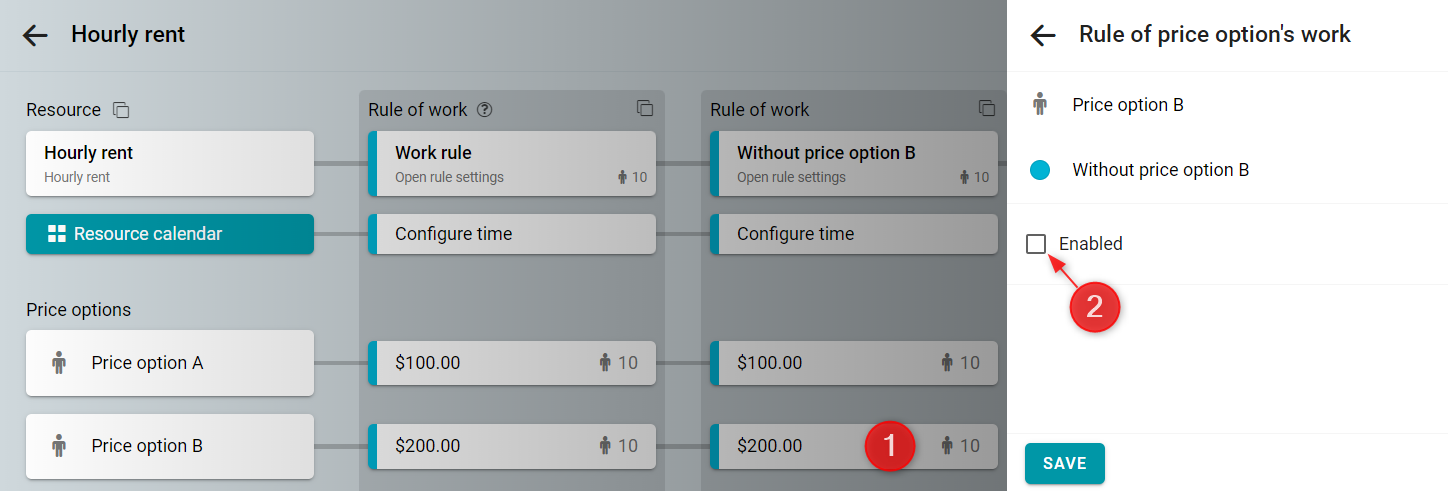Open $100.00 price cell under Work rule

[512, 363]
